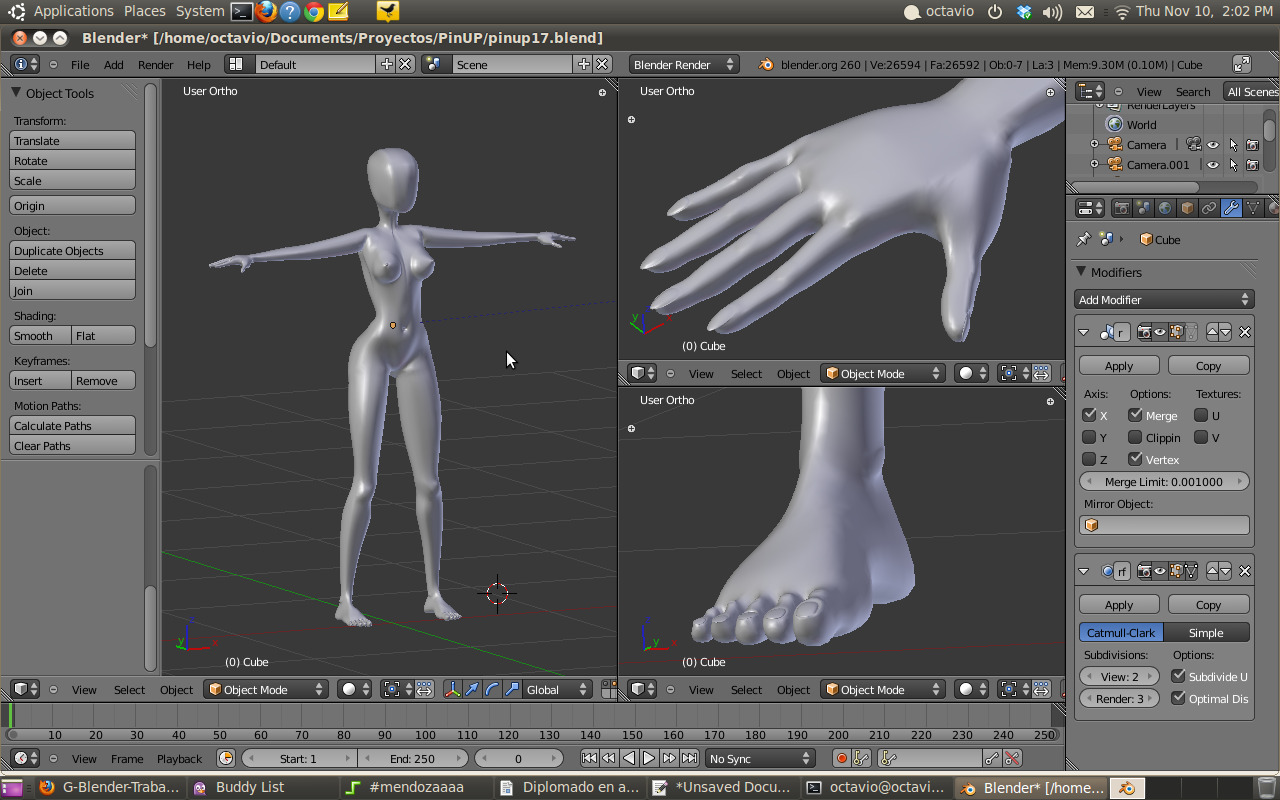
Task: Click play animation forward button
Action: click(x=649, y=758)
